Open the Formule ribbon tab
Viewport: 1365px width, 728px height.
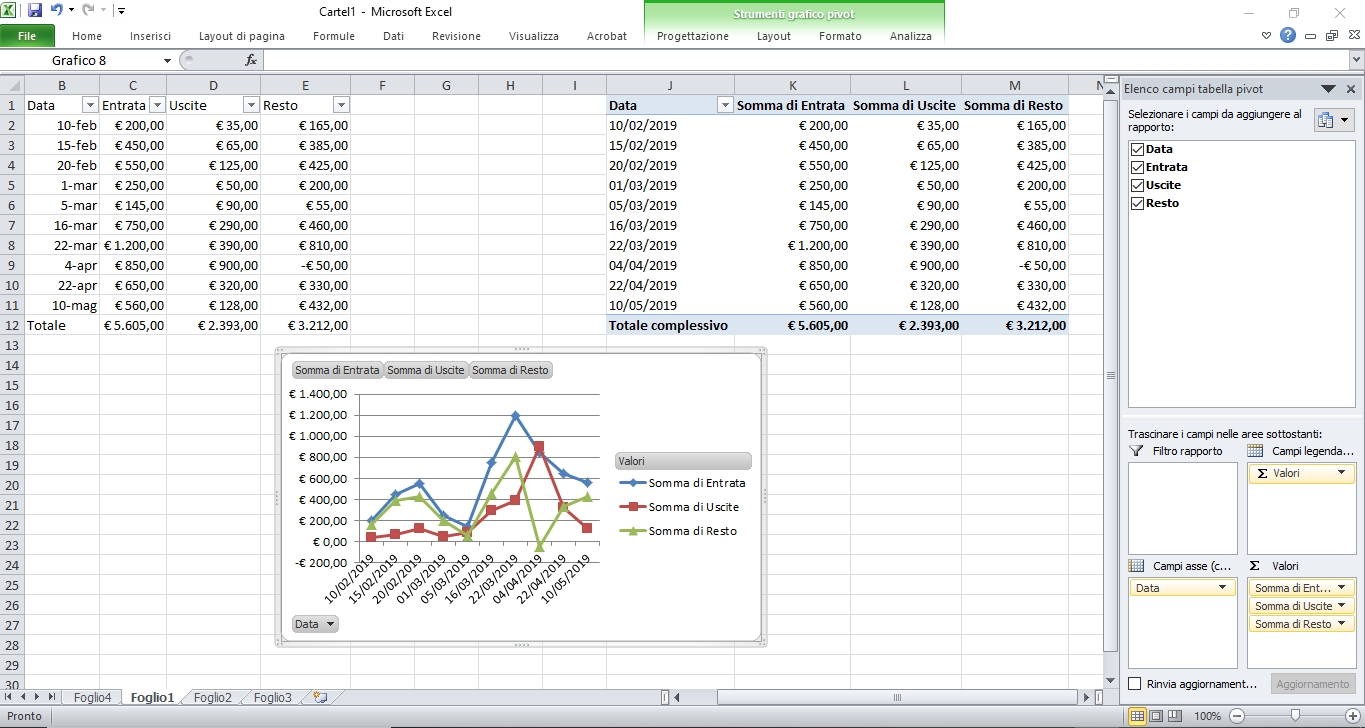(334, 36)
